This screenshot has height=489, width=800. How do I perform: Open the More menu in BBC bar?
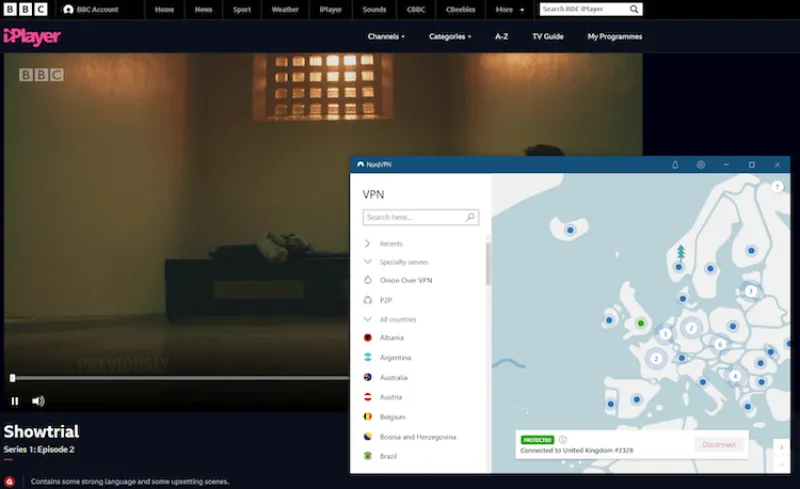[509, 9]
